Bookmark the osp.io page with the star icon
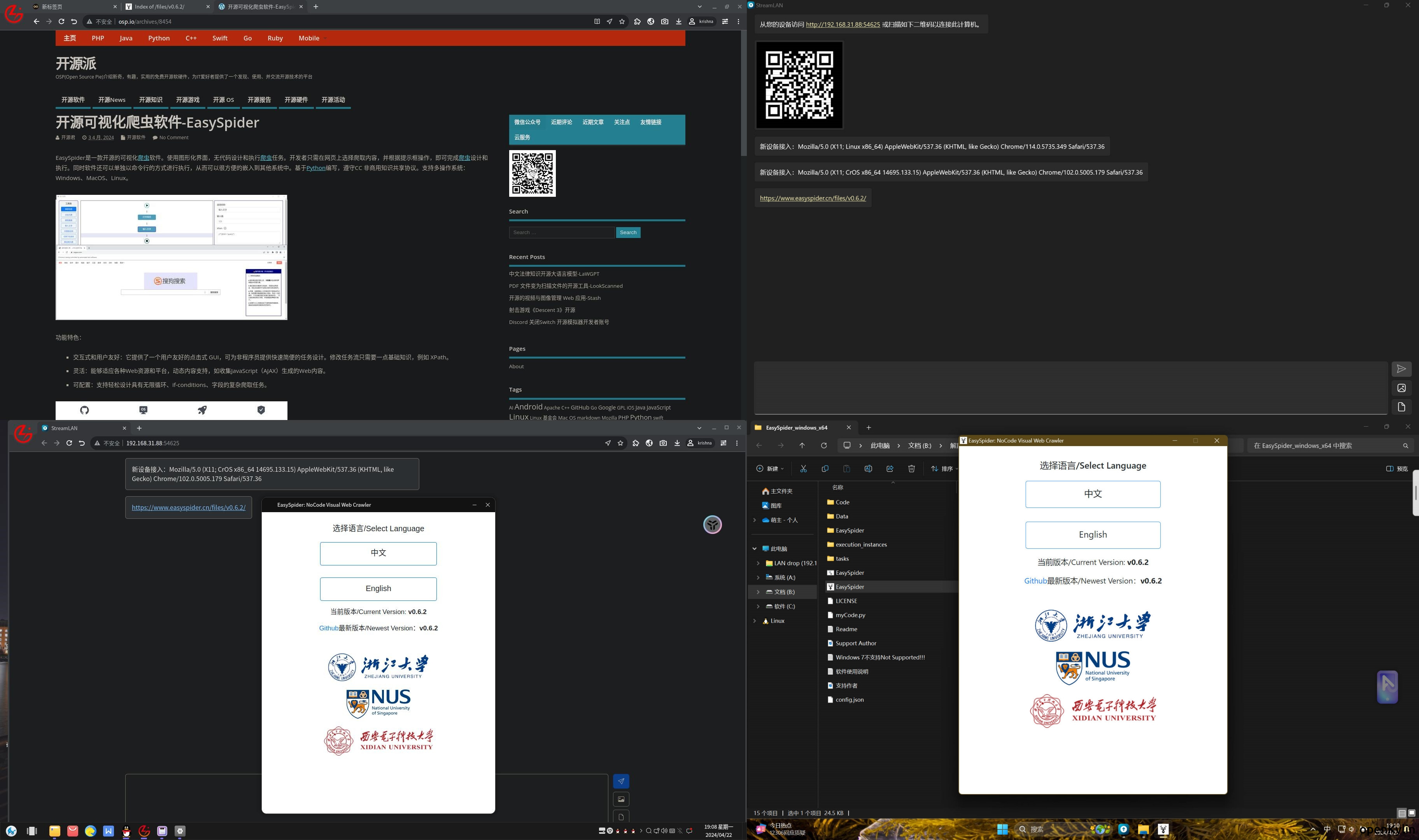This screenshot has width=1419, height=840. coord(622,21)
